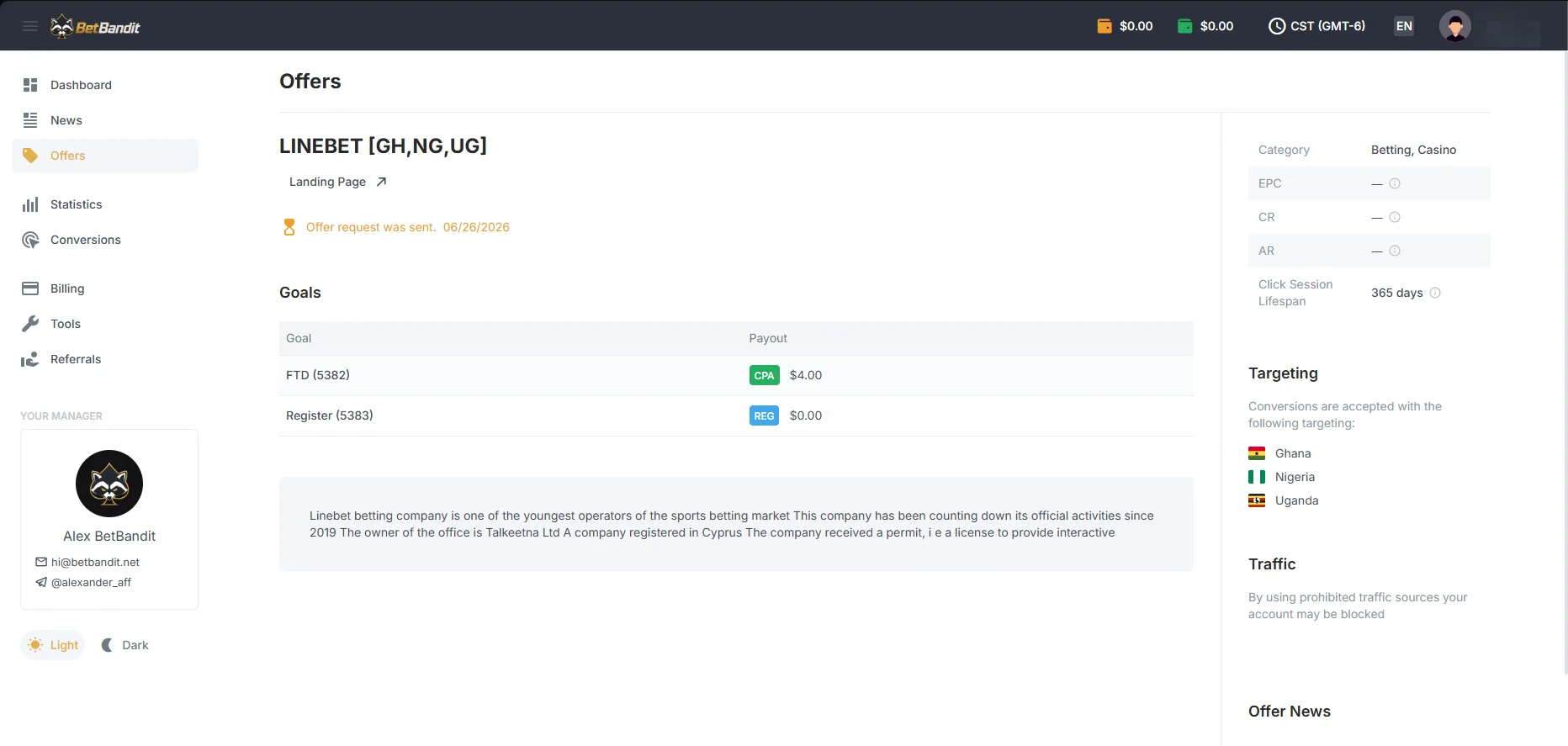
Task: Click the Alex BetBandit manager name
Action: click(109, 536)
